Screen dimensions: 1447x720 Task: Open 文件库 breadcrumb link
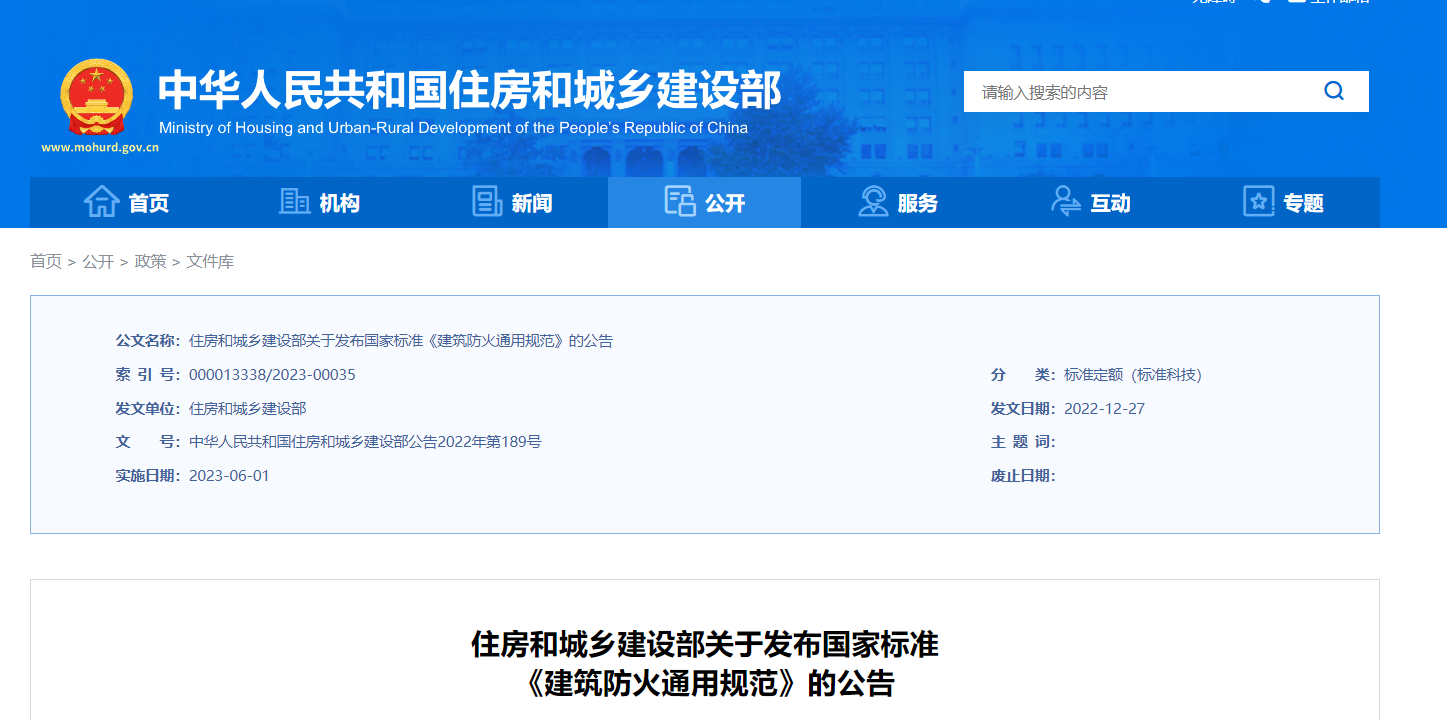coord(210,261)
